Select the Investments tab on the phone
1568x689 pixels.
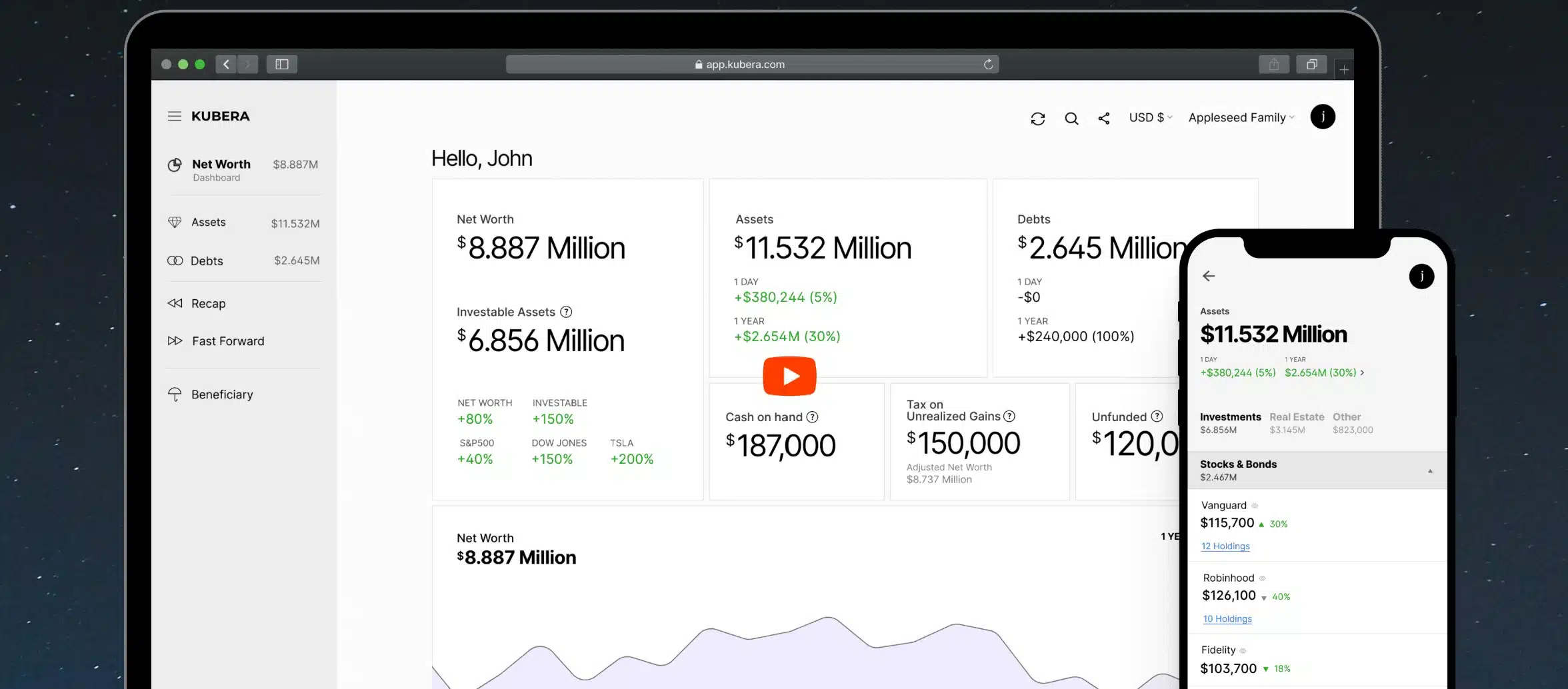(1230, 416)
